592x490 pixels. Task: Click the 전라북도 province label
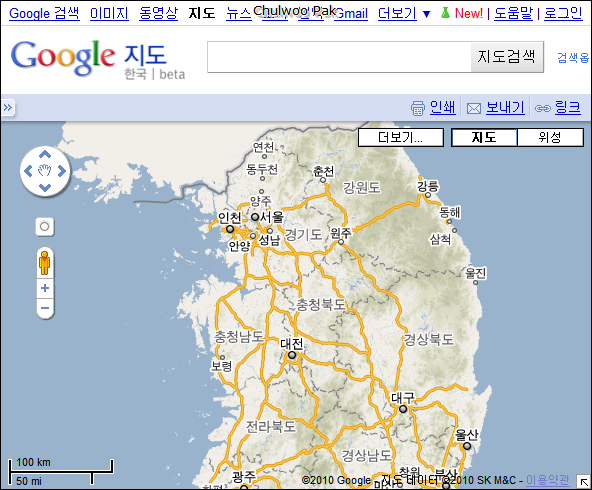pyautogui.click(x=271, y=427)
